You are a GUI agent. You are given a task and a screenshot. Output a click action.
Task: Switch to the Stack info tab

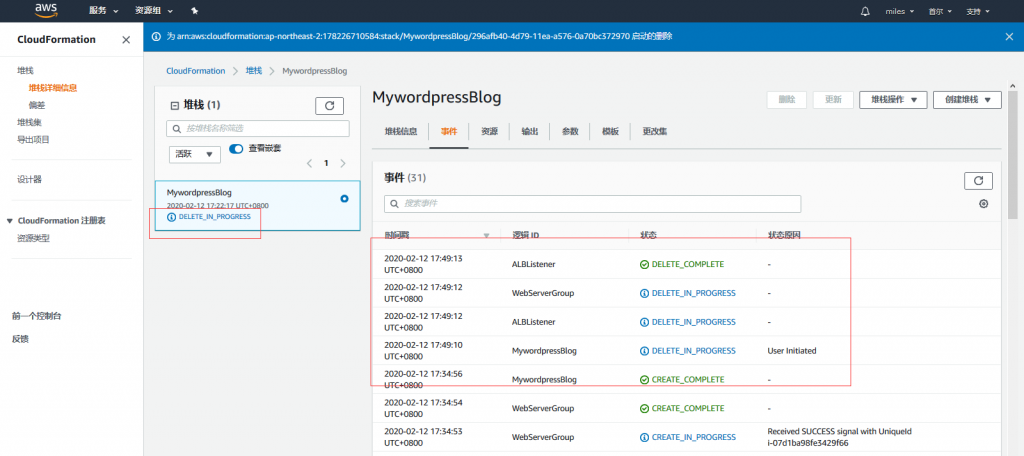click(400, 131)
